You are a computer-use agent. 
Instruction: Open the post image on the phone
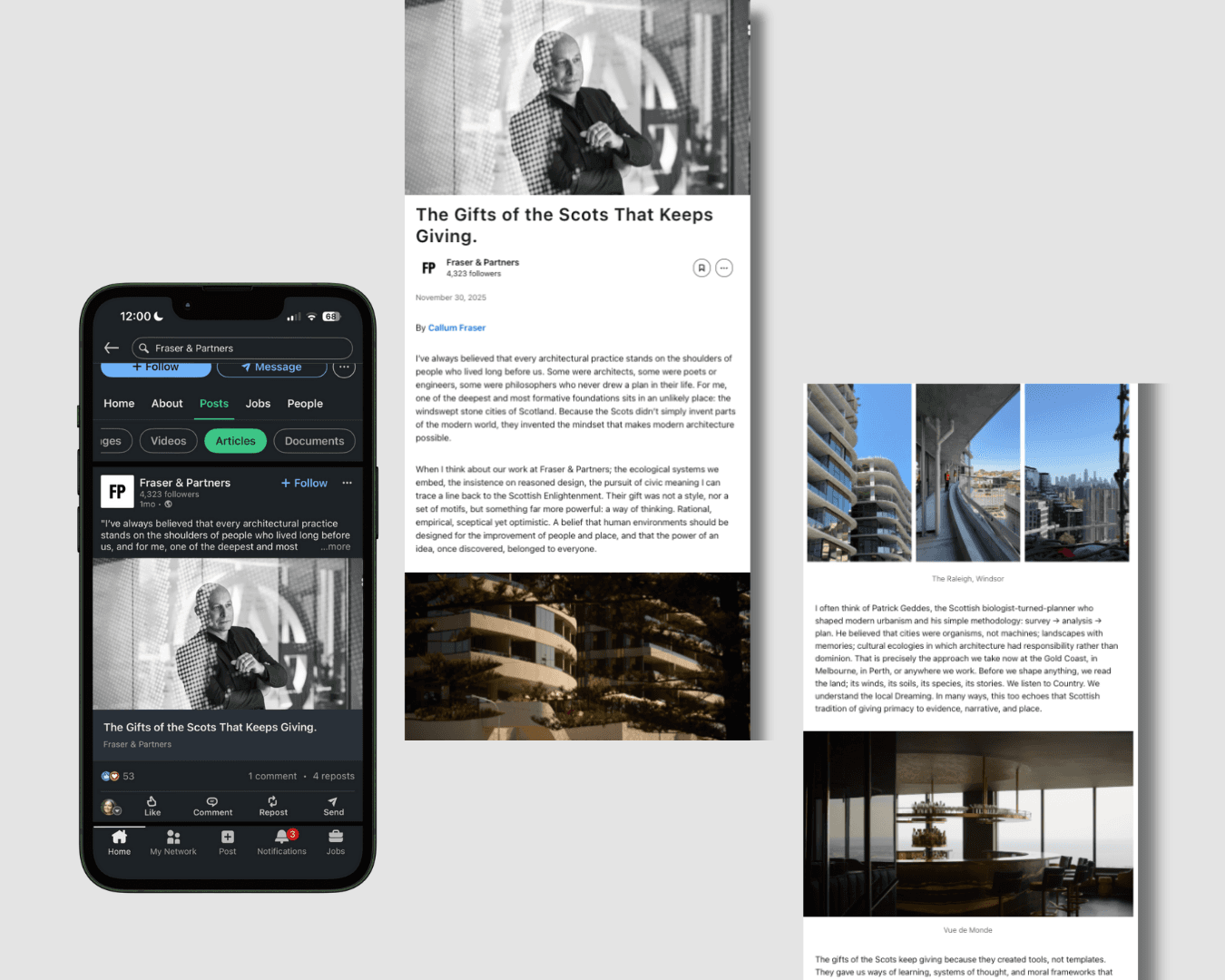coord(228,633)
